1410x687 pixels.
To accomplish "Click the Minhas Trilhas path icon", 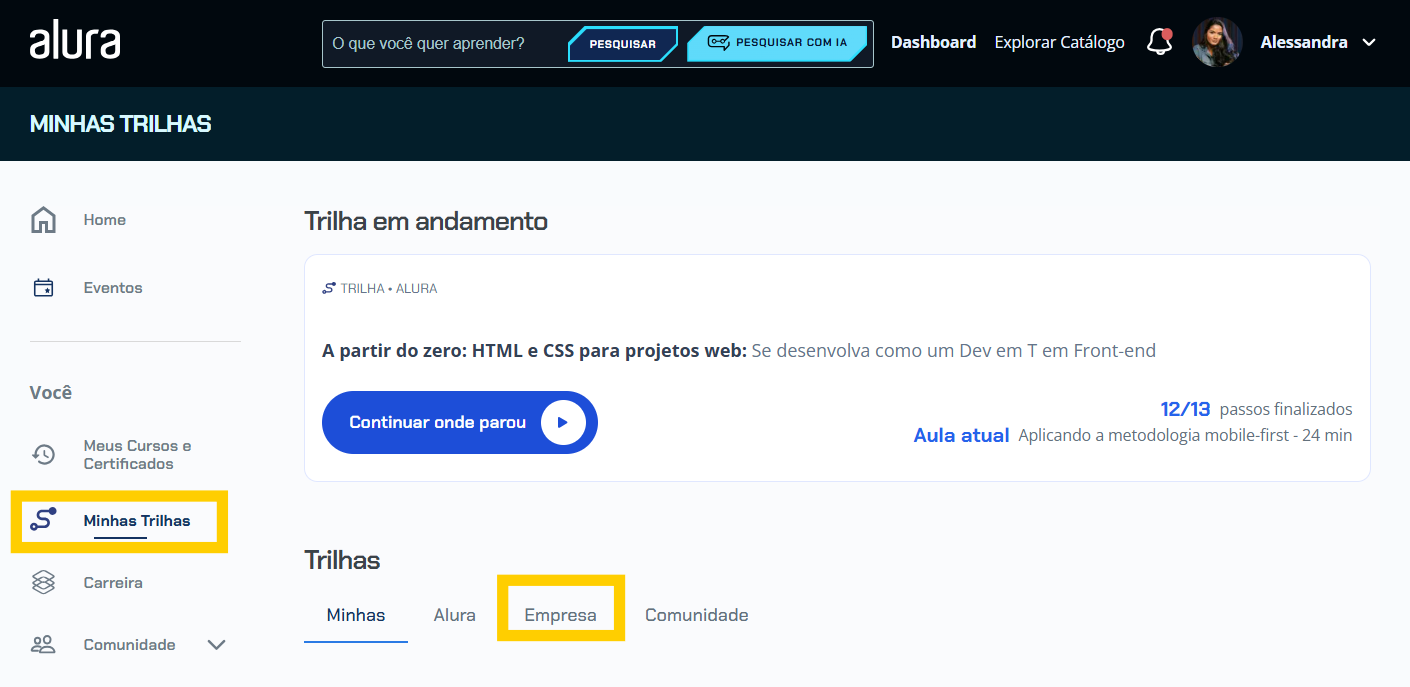I will click(x=43, y=520).
